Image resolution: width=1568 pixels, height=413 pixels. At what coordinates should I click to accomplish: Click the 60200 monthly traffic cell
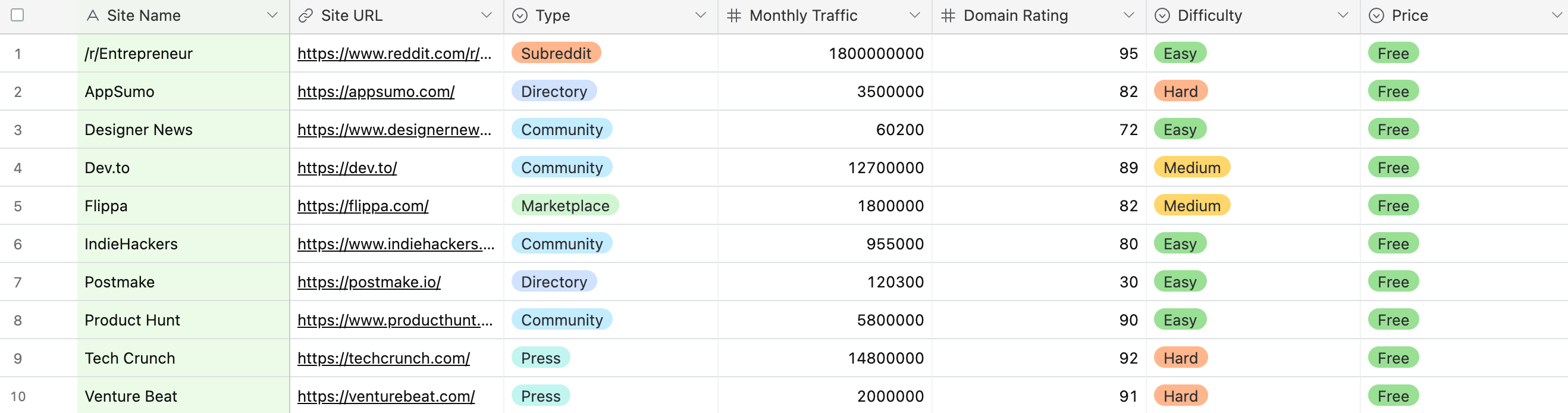[x=825, y=130]
